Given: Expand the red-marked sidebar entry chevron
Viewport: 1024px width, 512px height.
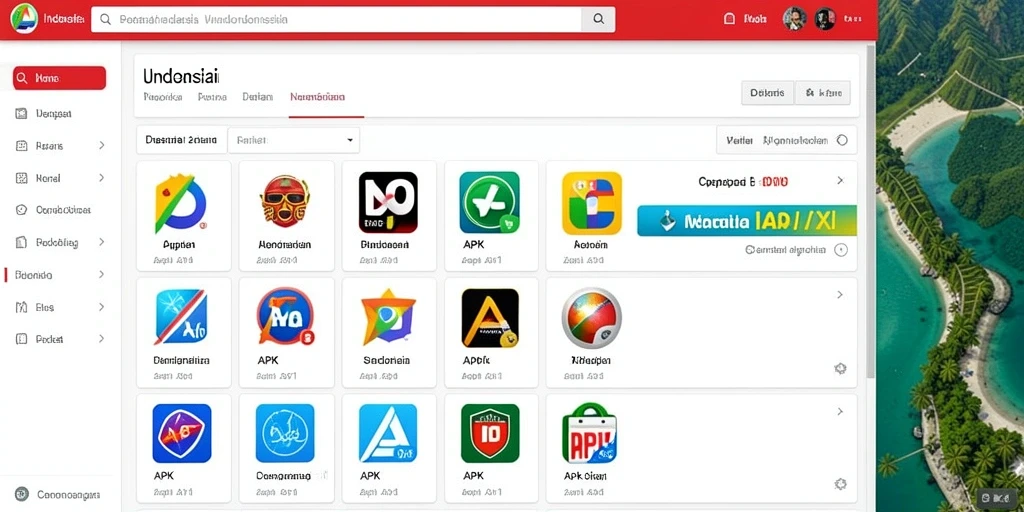Looking at the screenshot, I should tap(101, 274).
